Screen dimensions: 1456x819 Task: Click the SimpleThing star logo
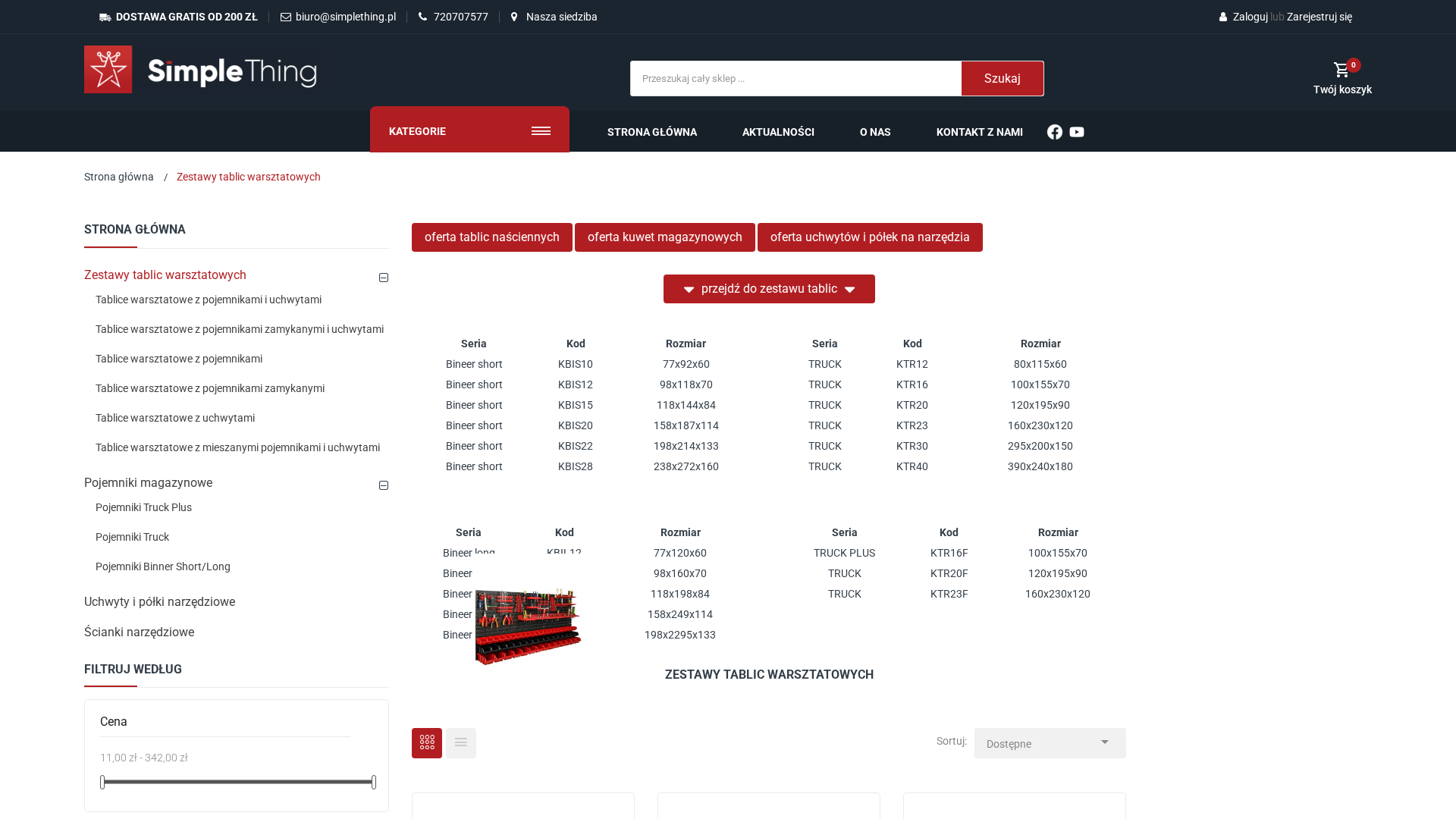pyautogui.click(x=108, y=70)
